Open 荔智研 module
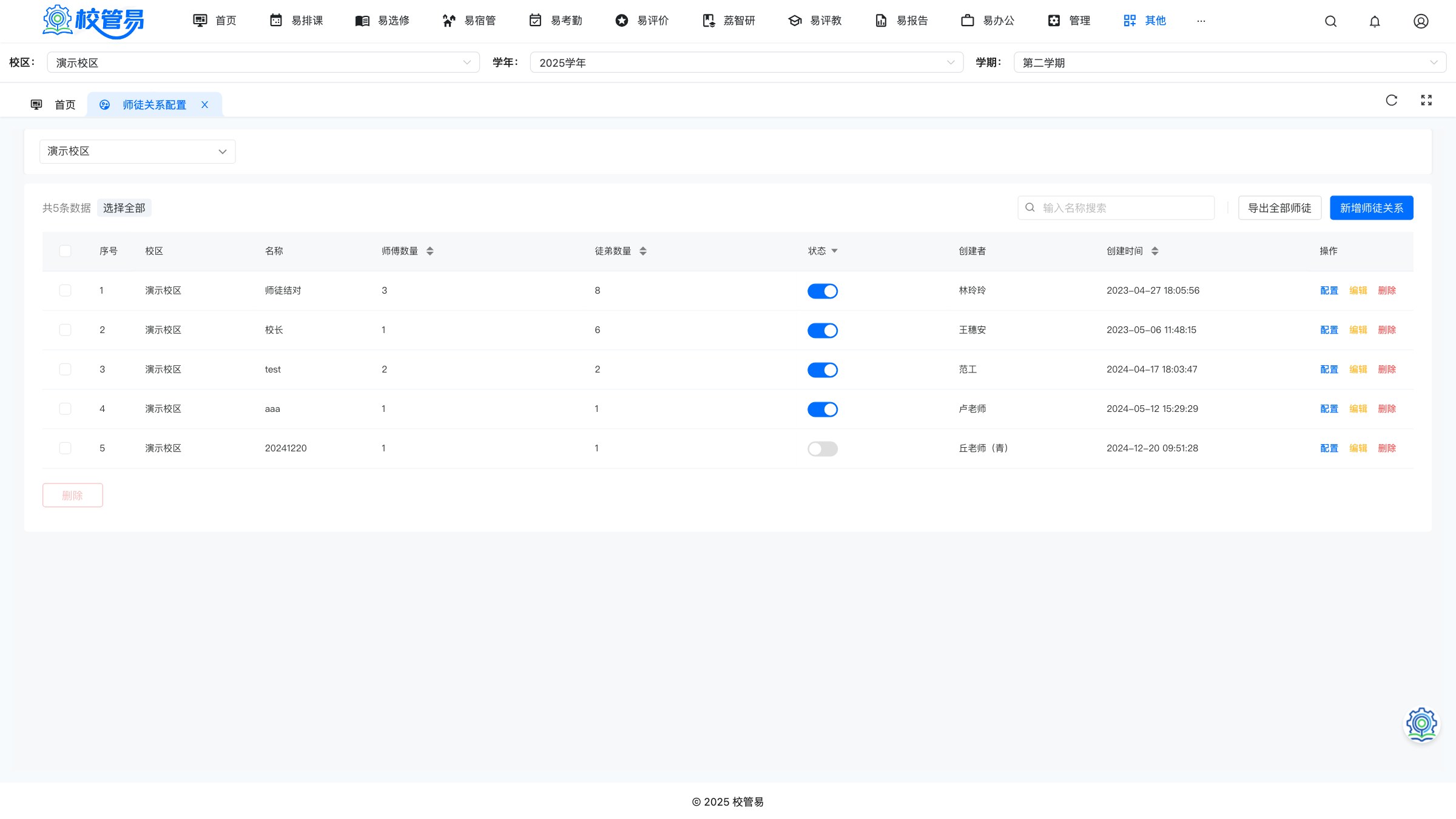This screenshot has width=1456, height=819. tap(728, 21)
